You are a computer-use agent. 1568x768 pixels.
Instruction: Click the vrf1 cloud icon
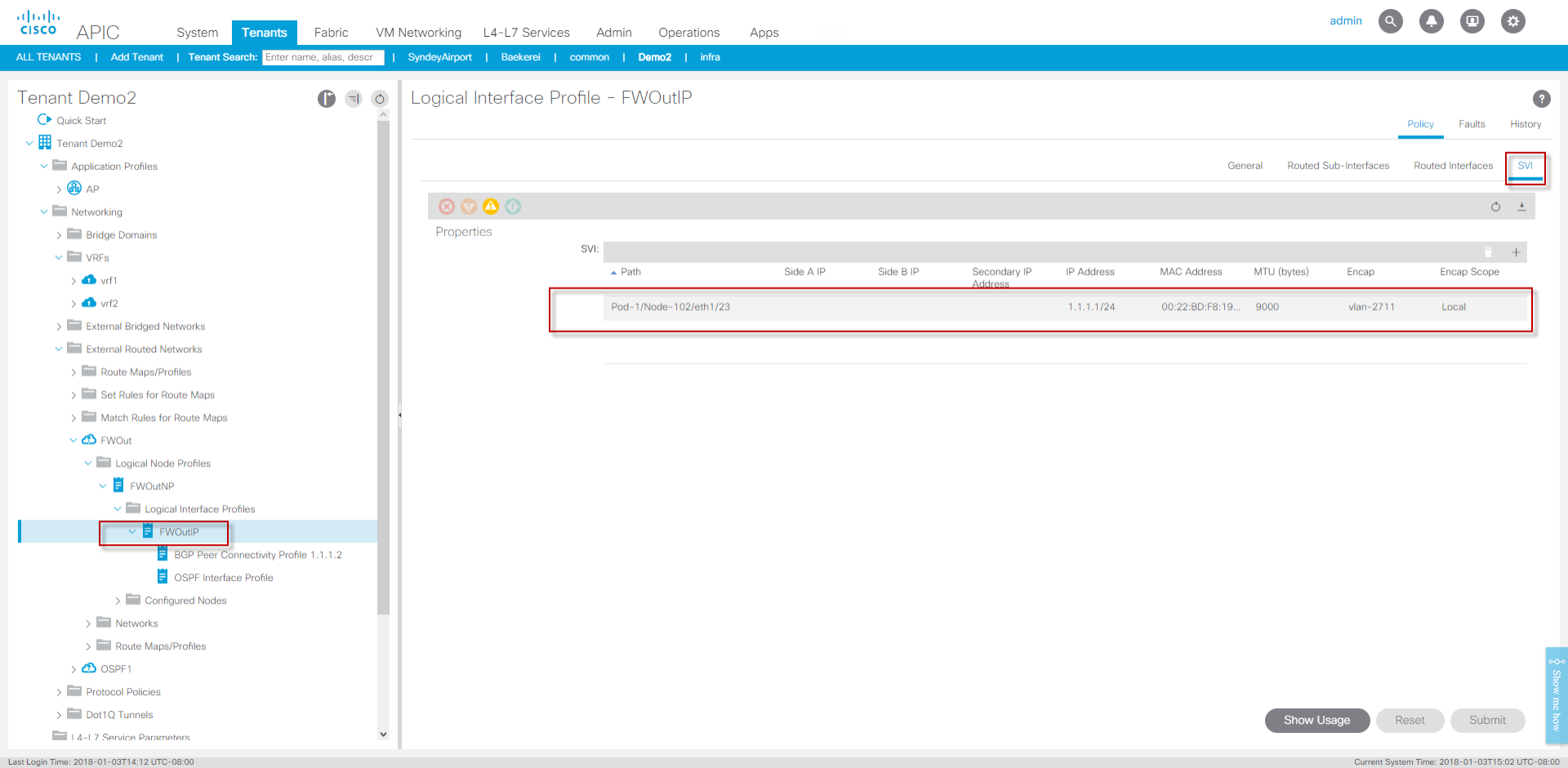[x=89, y=280]
